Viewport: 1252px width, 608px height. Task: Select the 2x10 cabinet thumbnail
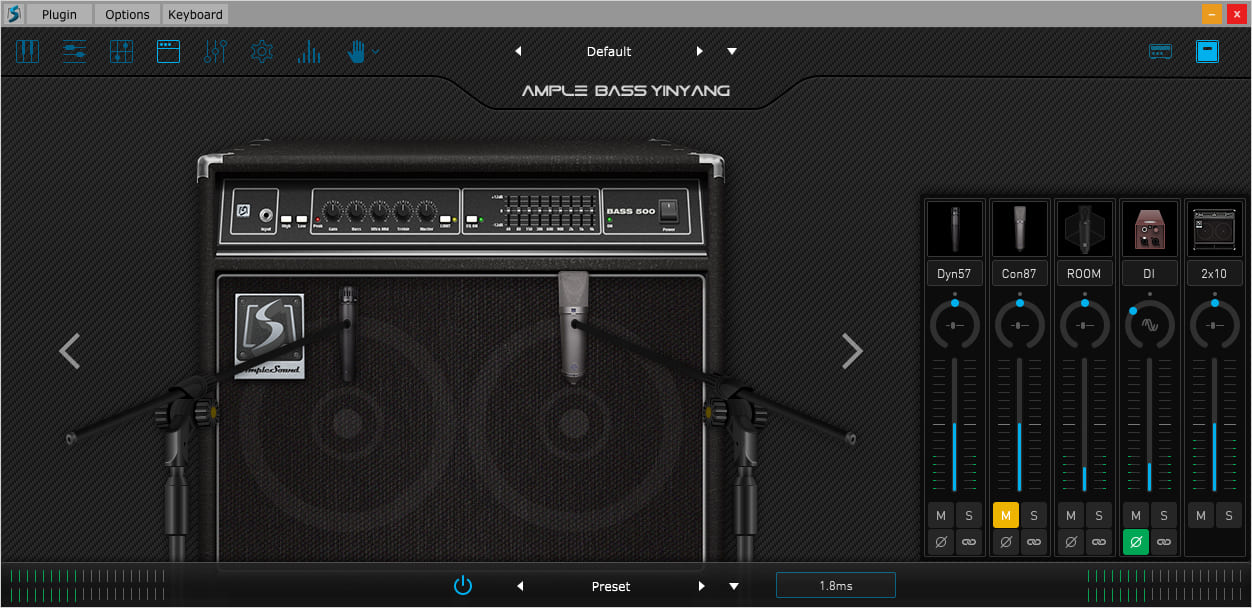point(1214,229)
